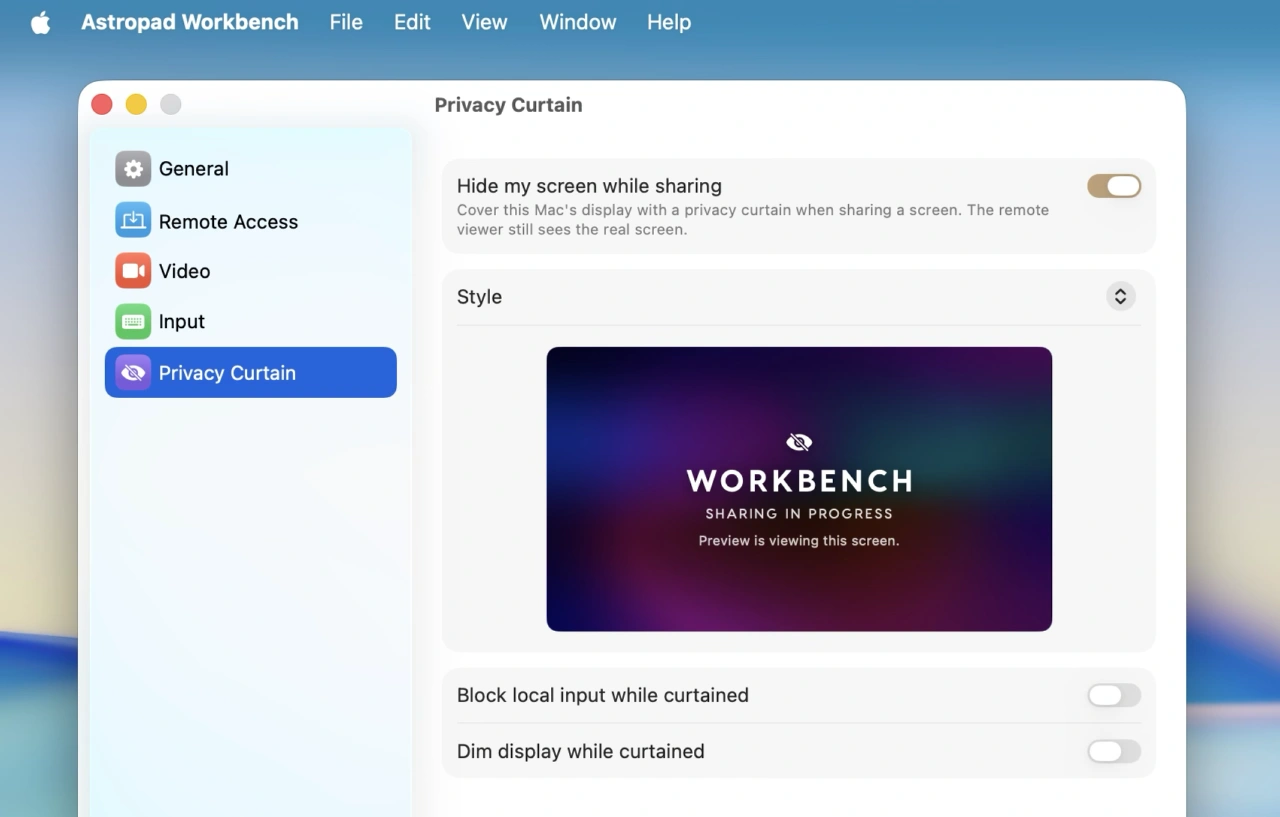
Task: Open the Edit menu
Action: (412, 22)
